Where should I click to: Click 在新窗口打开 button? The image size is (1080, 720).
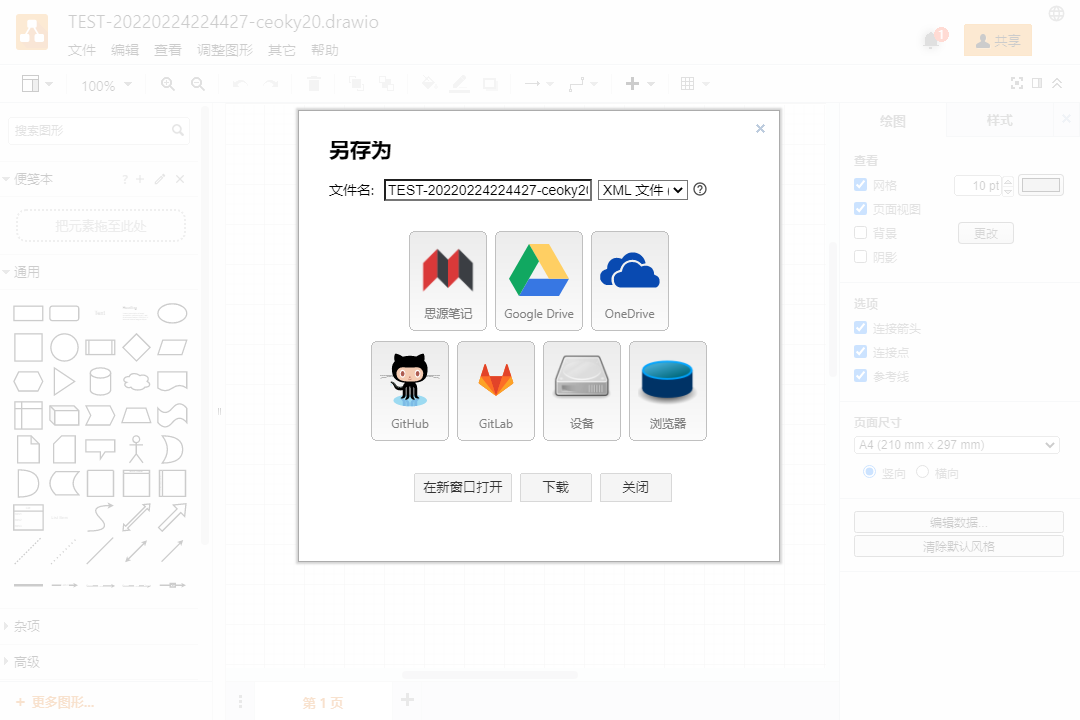(x=463, y=487)
